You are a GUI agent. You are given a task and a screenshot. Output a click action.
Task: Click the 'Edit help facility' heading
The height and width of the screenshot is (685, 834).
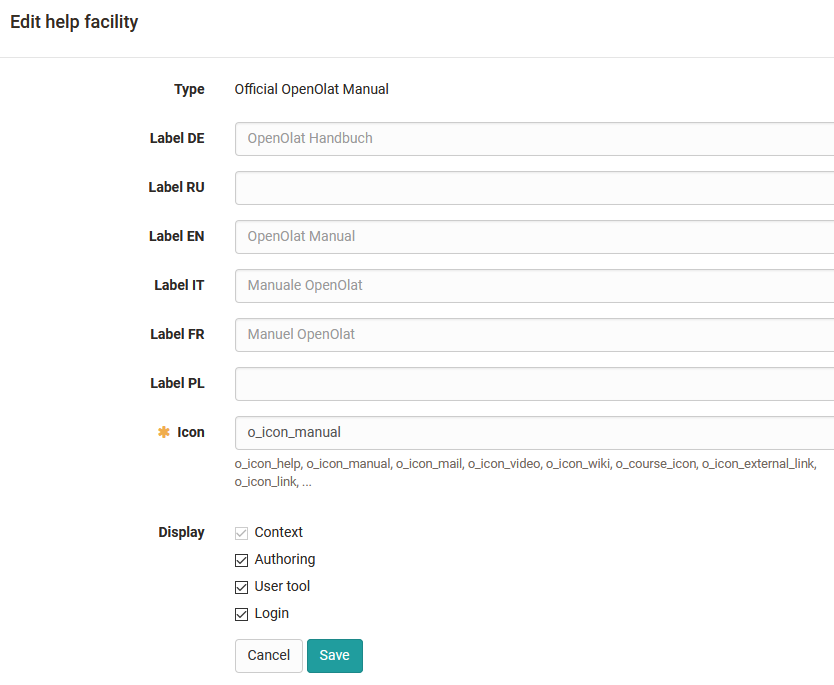(74, 22)
